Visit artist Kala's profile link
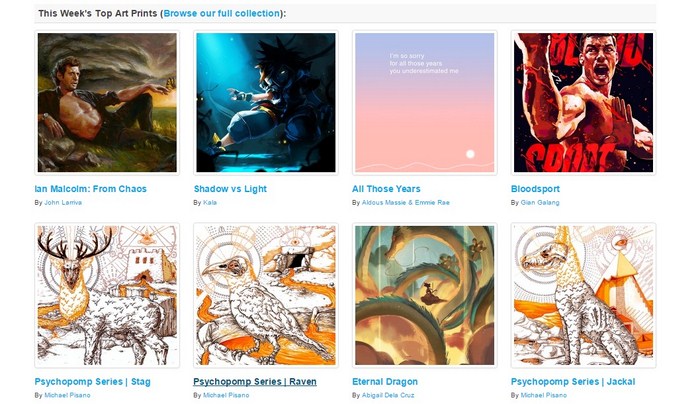This screenshot has height=404, width=700. point(210,202)
